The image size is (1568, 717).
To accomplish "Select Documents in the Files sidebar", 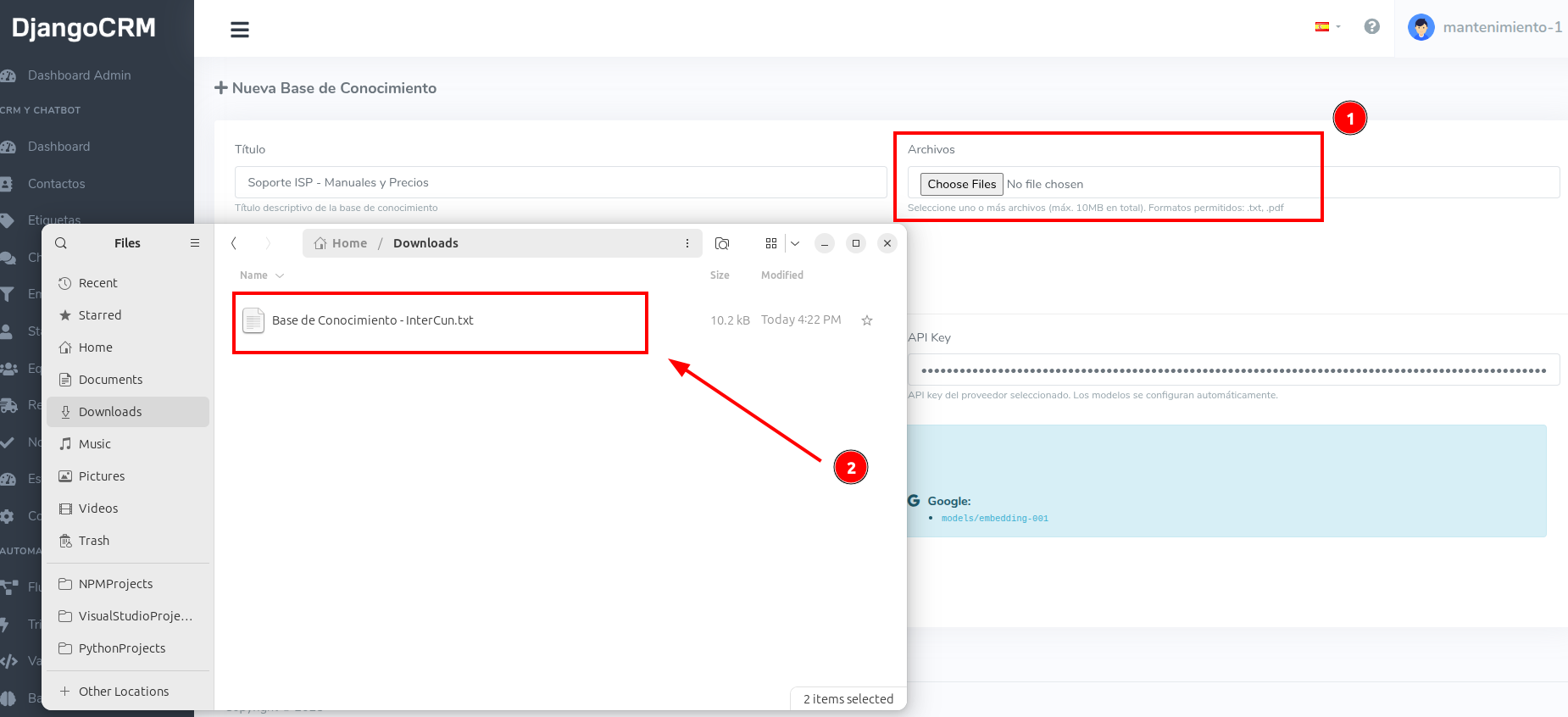I will 110,380.
